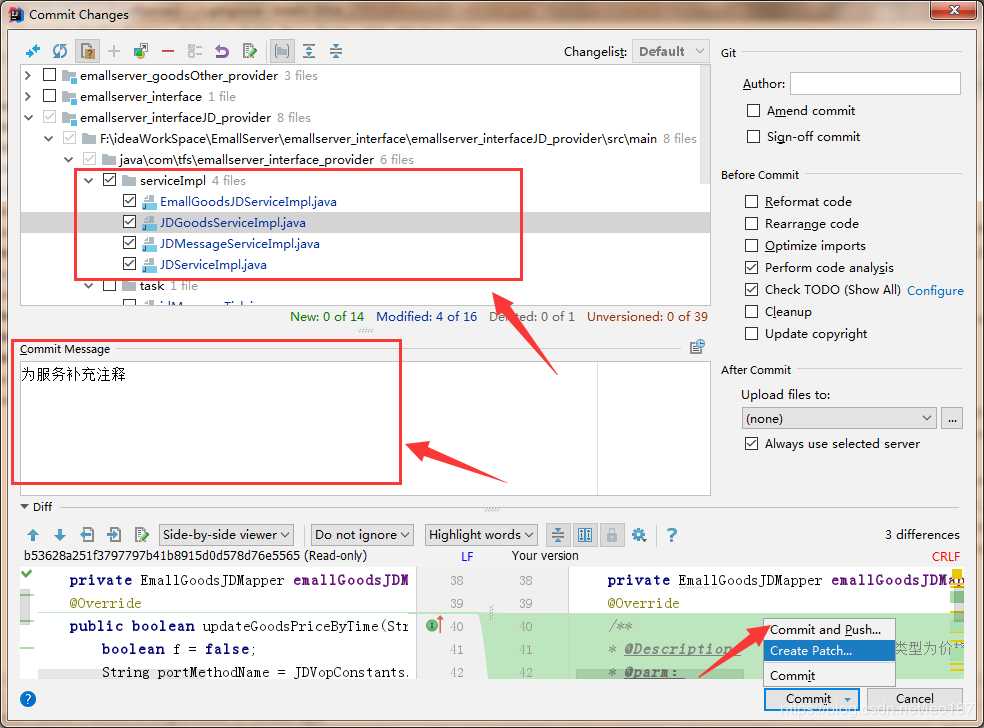The width and height of the screenshot is (984, 728).
Task: Click the red minus delete icon
Action: pyautogui.click(x=168, y=51)
